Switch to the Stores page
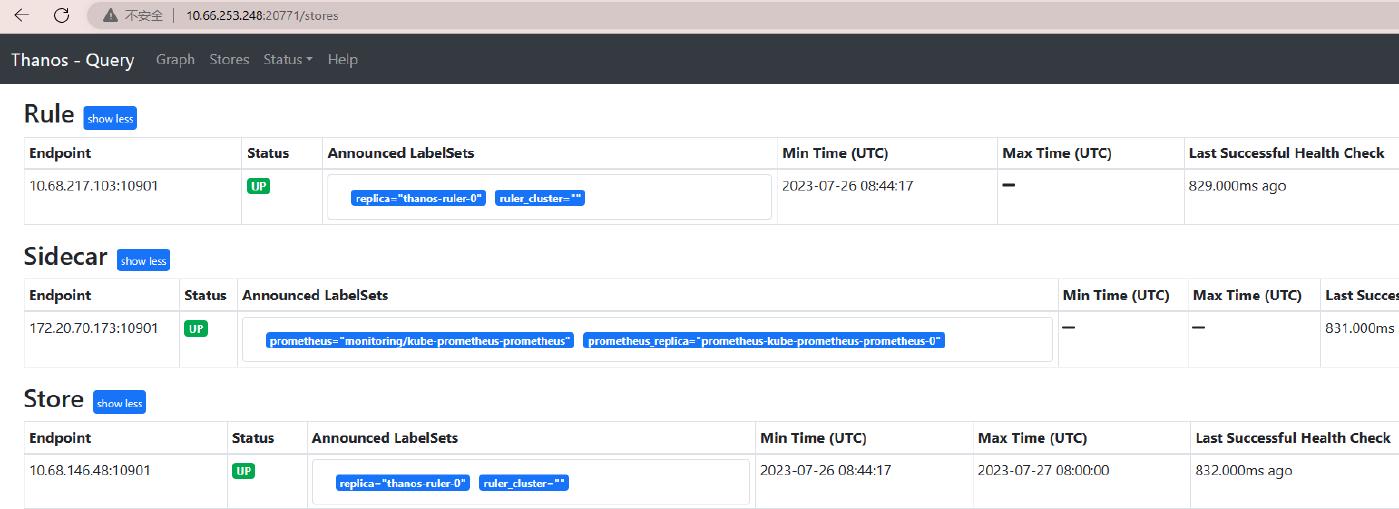The width and height of the screenshot is (1399, 509). pos(229,60)
